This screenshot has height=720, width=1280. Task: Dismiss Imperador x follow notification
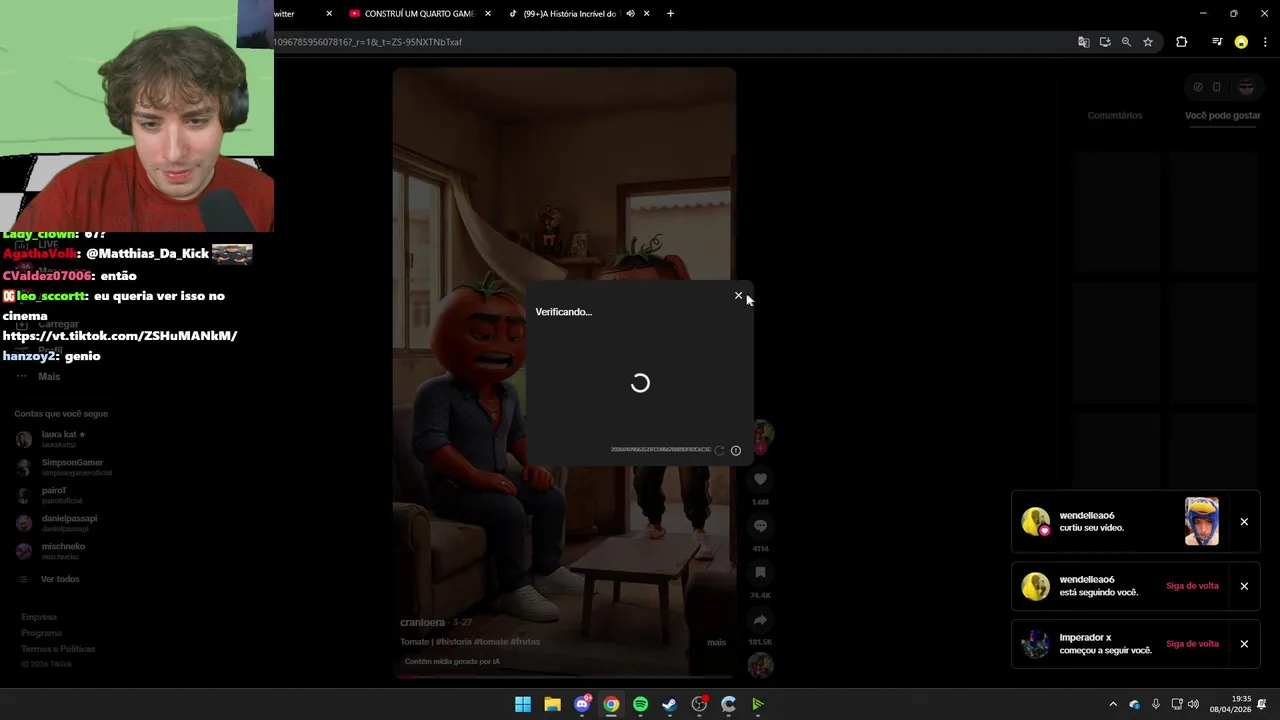coord(1244,644)
